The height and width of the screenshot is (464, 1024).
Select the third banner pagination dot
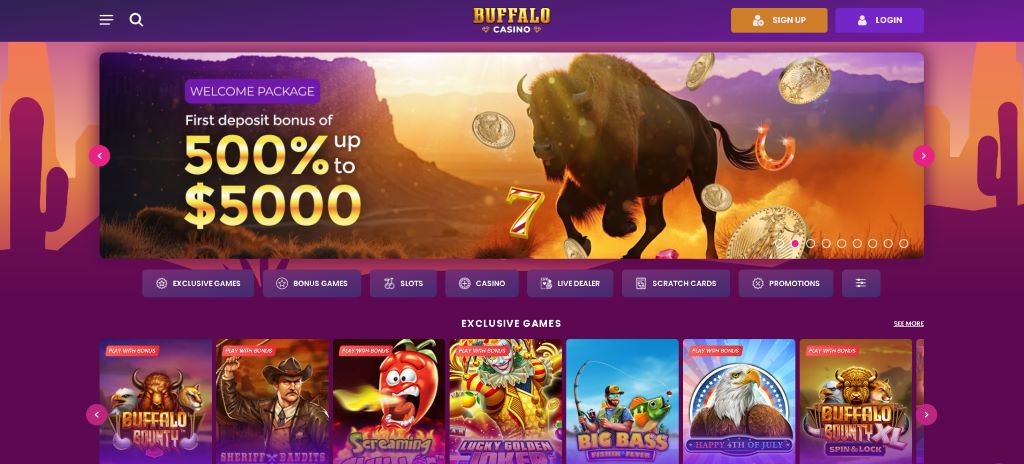[810, 243]
